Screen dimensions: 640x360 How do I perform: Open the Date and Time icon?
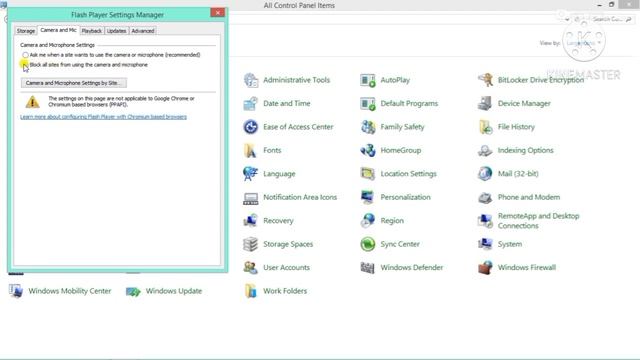pos(251,104)
